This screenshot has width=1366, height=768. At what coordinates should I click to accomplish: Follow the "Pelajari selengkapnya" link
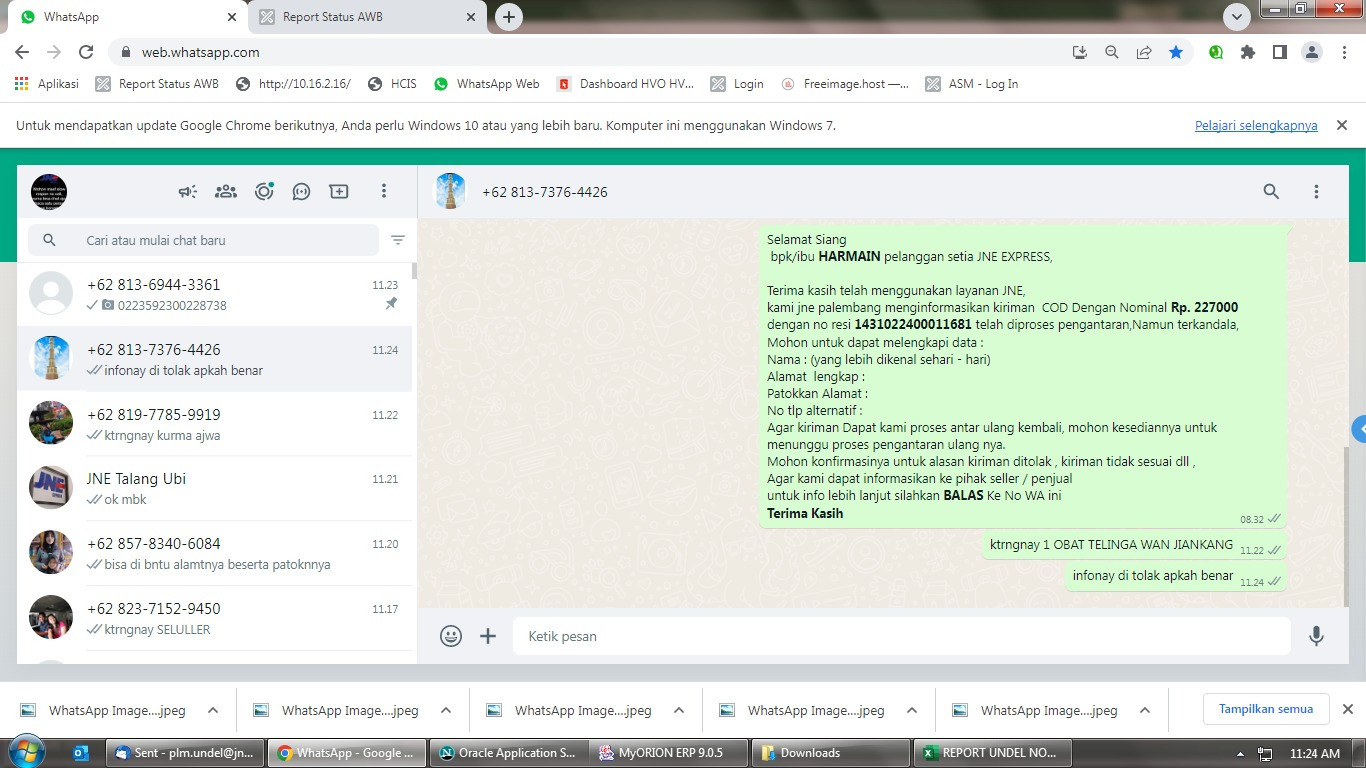(x=1256, y=126)
